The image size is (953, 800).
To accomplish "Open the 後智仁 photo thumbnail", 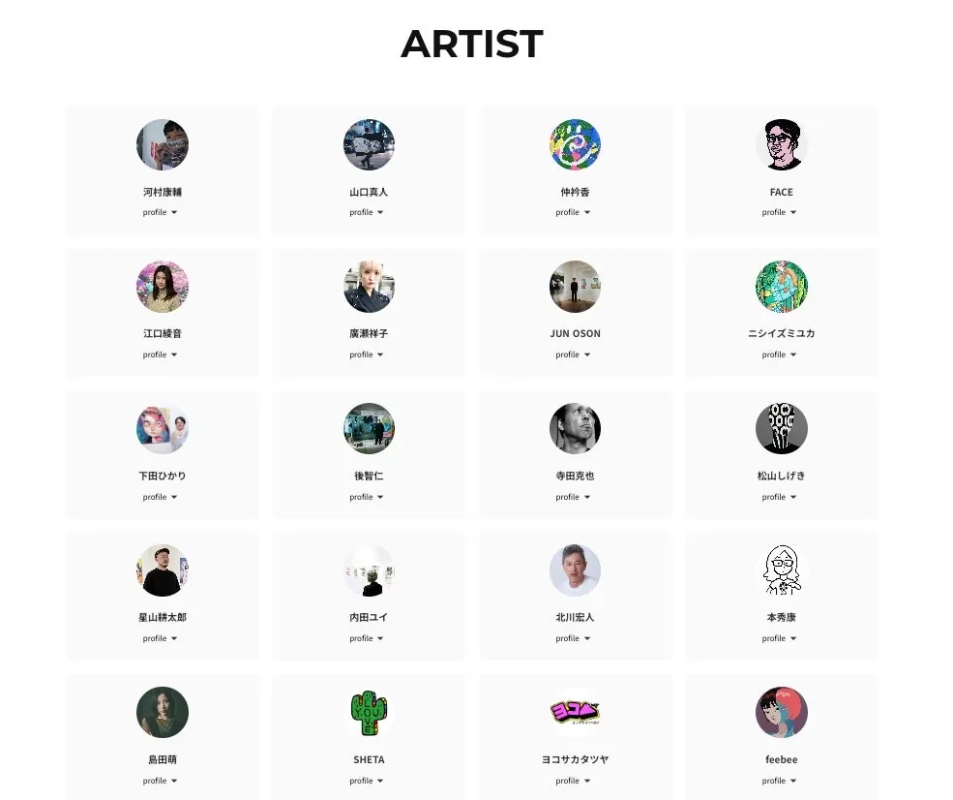I will pos(368,429).
